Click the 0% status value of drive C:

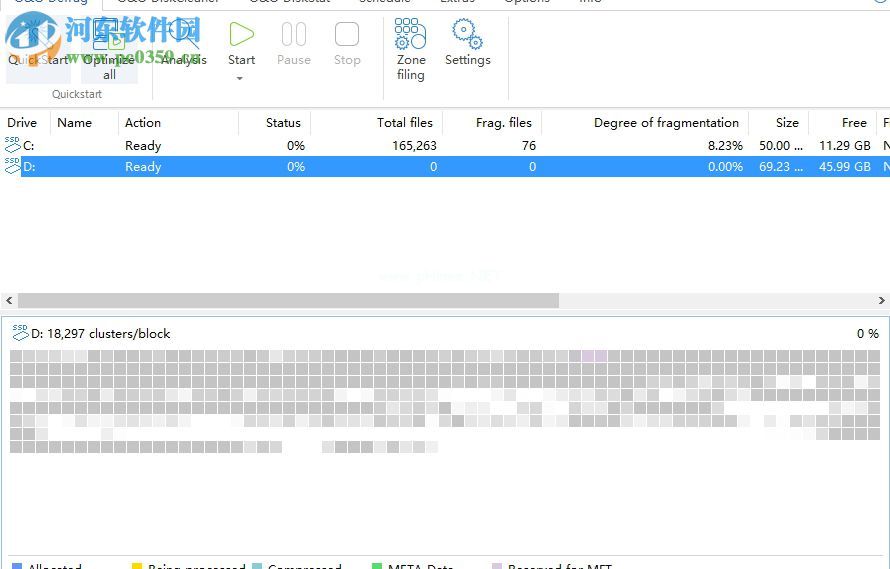coord(296,146)
